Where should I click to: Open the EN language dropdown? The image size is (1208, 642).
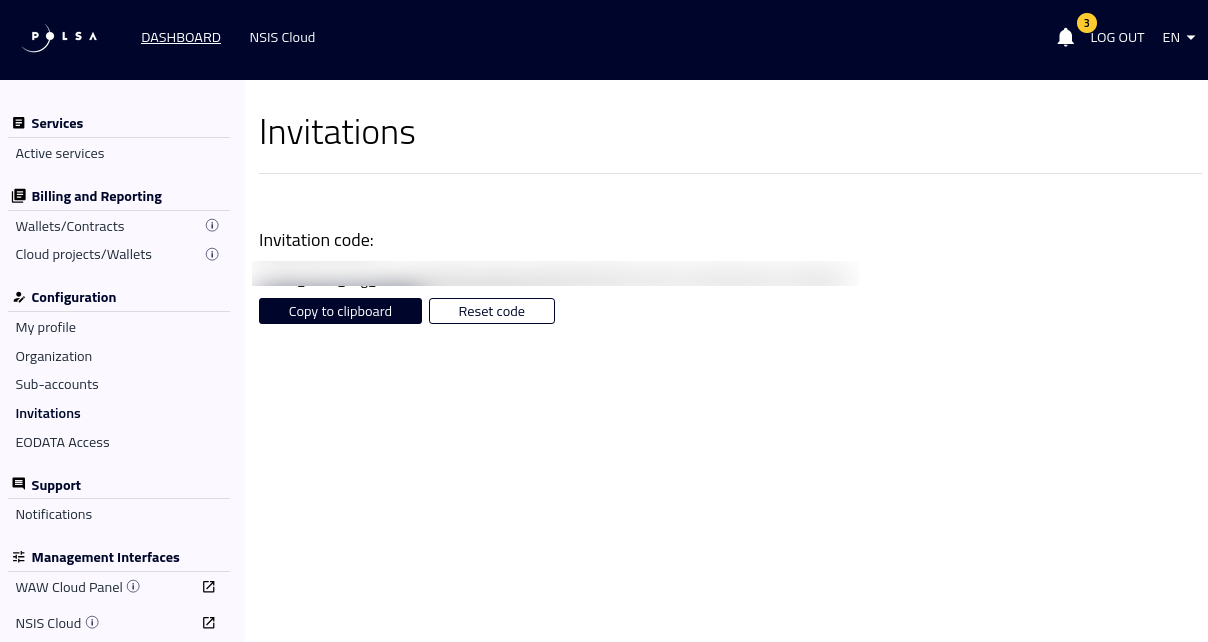click(x=1178, y=37)
